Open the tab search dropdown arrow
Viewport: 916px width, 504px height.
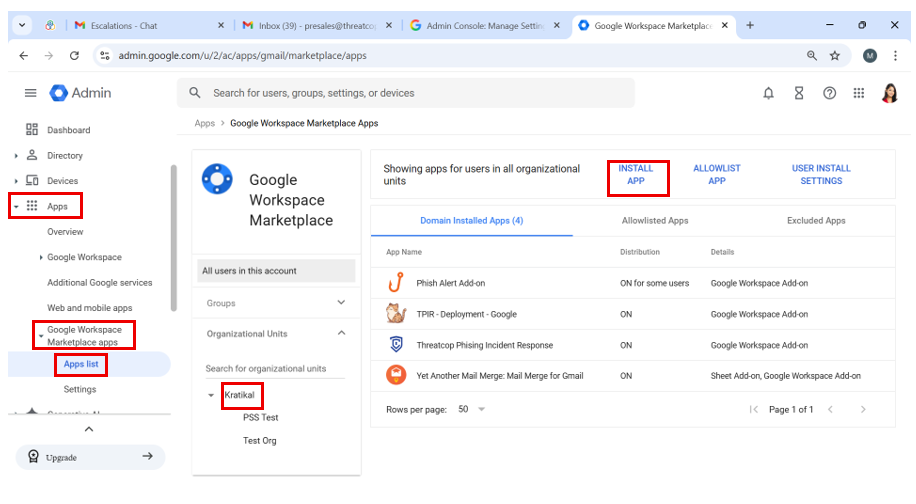22,25
